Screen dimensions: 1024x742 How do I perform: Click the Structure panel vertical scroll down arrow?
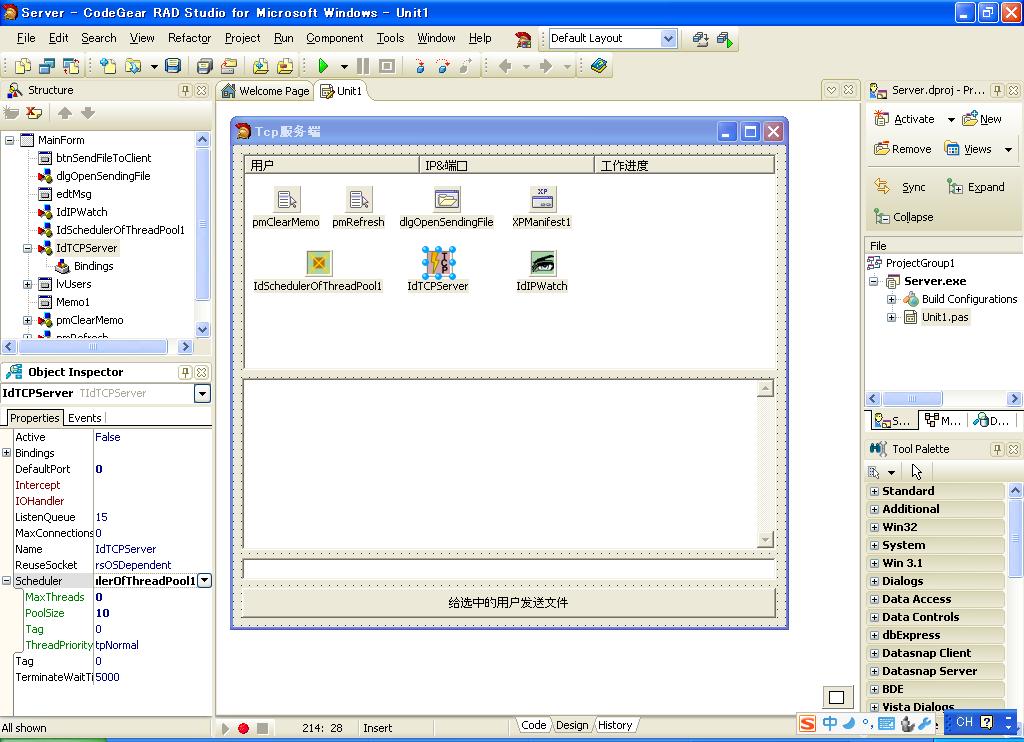point(202,329)
